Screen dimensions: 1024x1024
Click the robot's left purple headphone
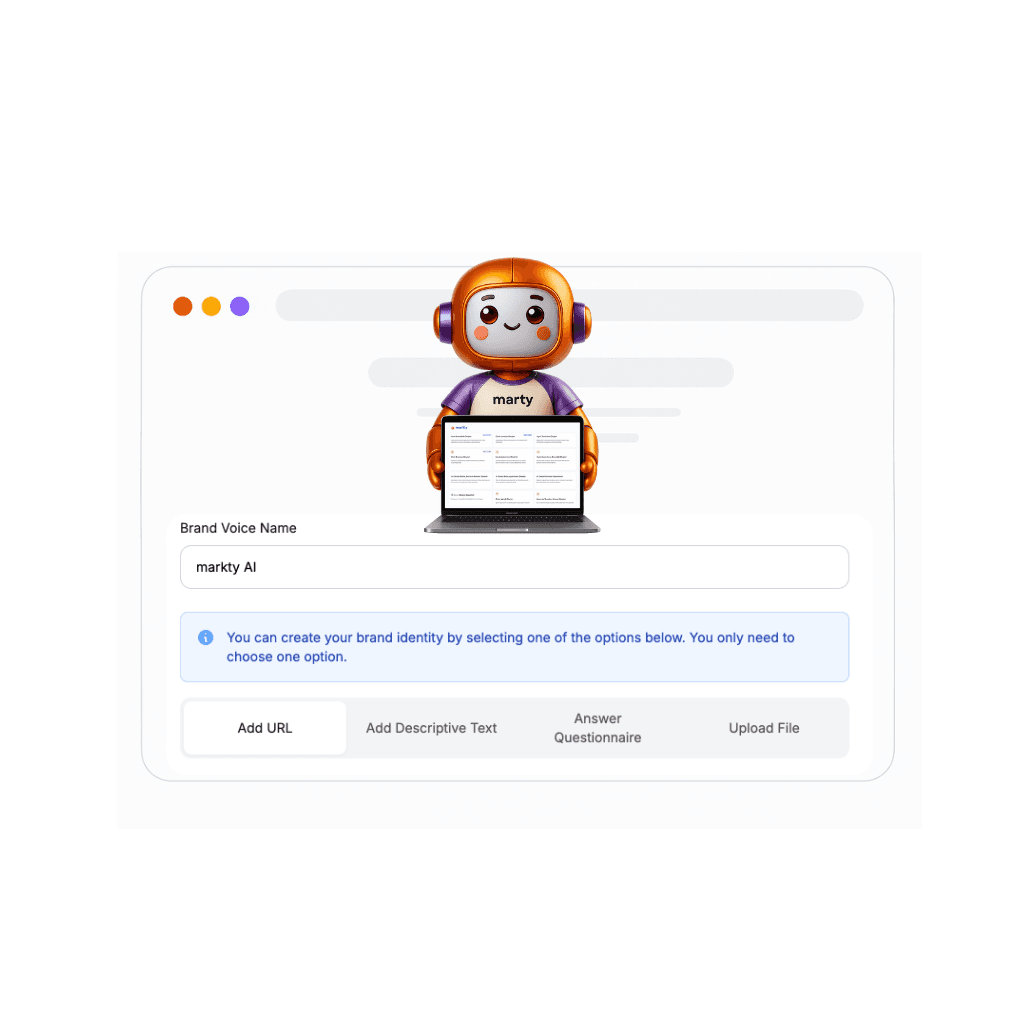444,323
